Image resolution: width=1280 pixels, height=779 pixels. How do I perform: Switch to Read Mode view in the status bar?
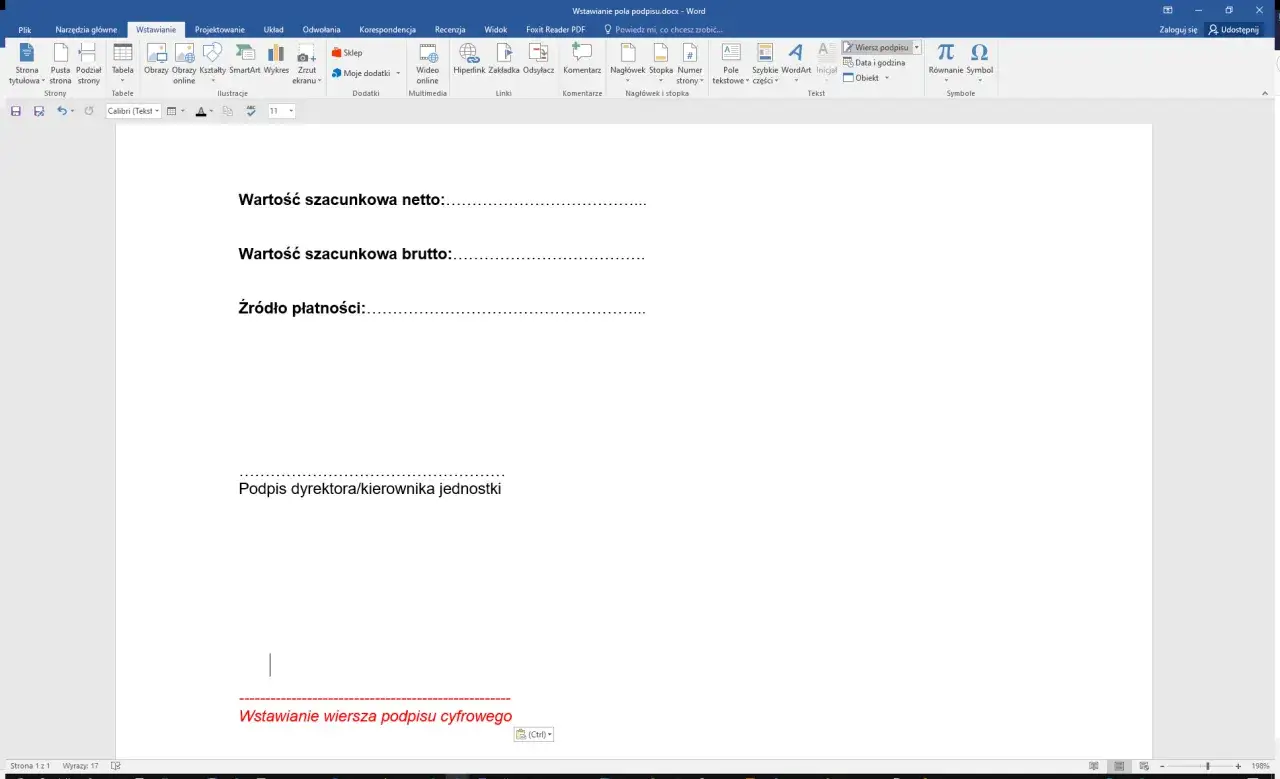[1094, 766]
